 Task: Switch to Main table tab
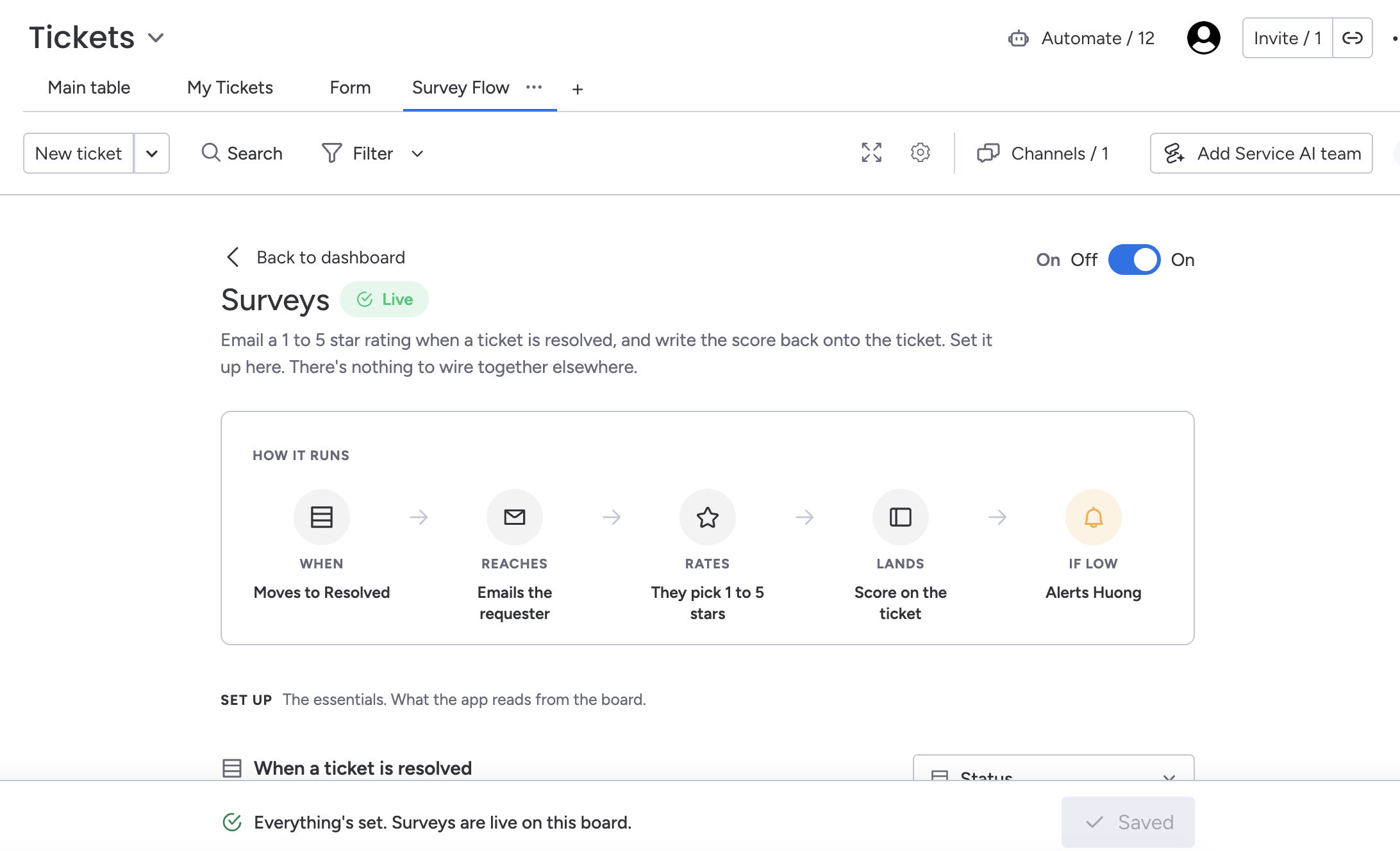click(89, 87)
